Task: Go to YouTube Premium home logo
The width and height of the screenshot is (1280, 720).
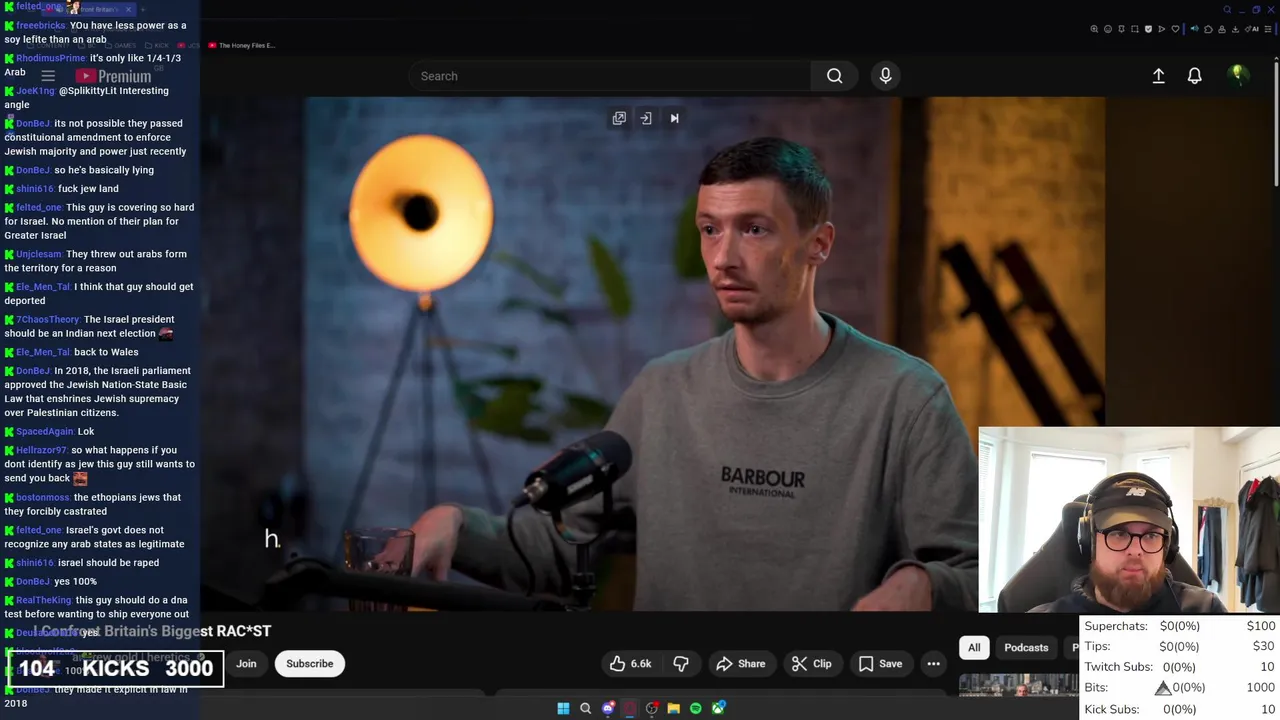Action: [x=113, y=76]
